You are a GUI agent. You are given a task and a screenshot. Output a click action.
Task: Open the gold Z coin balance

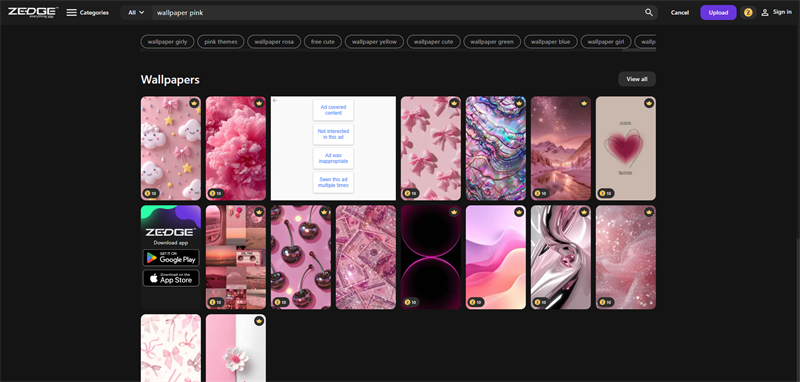click(748, 13)
